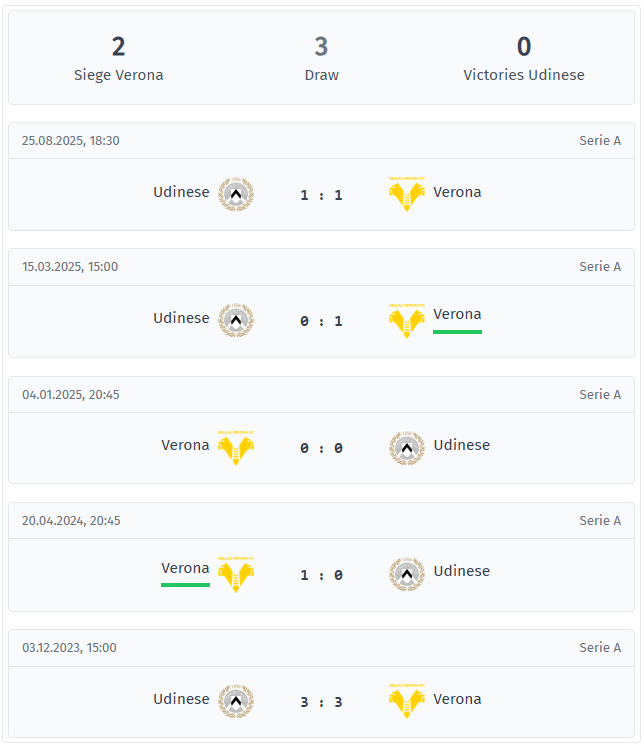Click Udinese crest in 15.03.2025 match
The height and width of the screenshot is (747, 644).
236,320
